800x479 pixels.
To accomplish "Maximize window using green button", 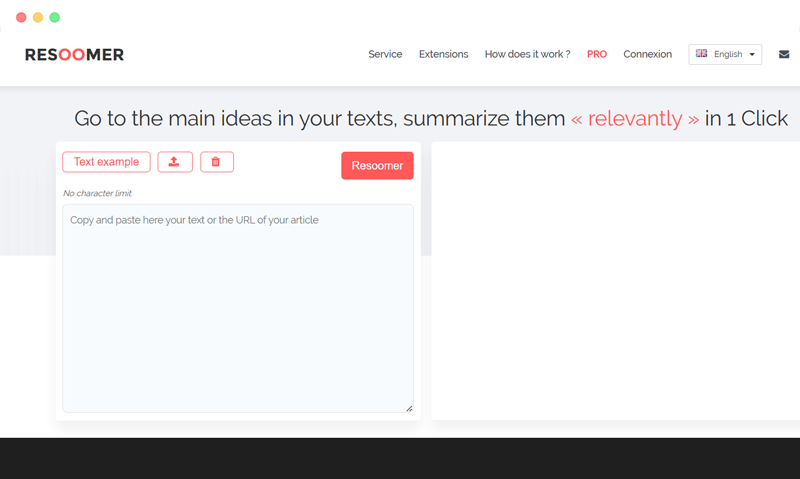I will 54,17.
